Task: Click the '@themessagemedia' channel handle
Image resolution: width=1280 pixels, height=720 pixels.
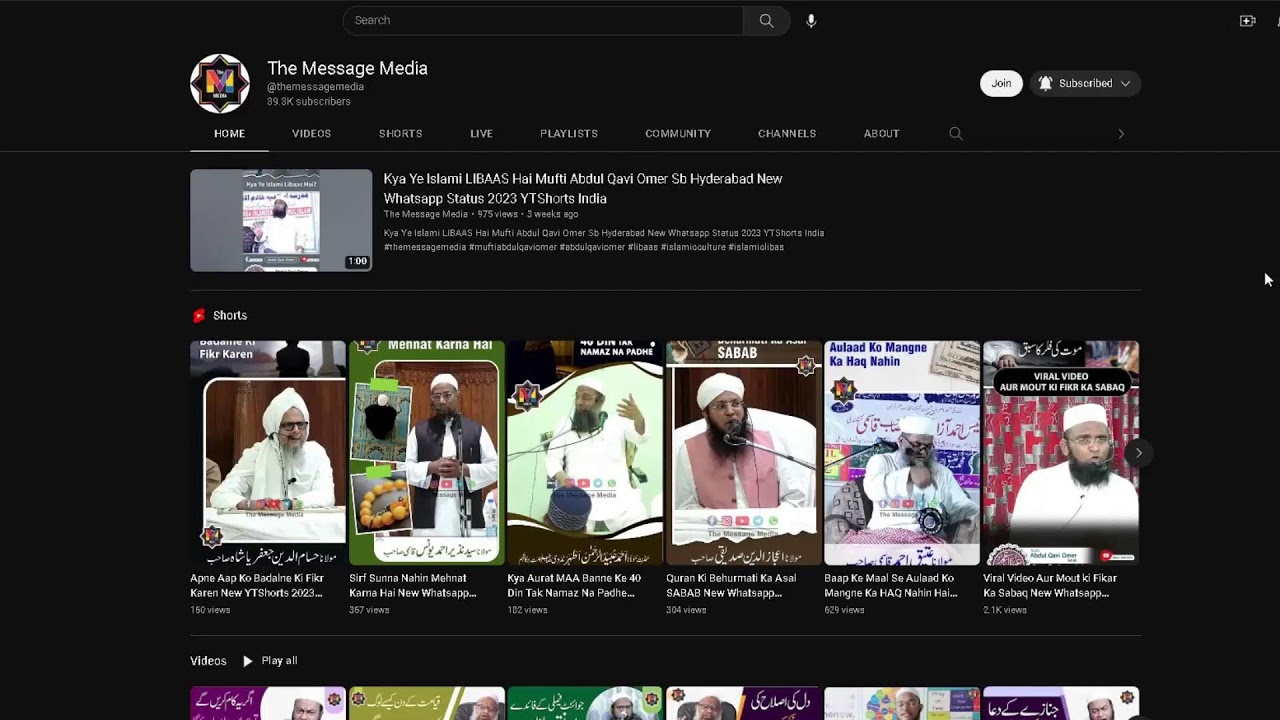Action: pyautogui.click(x=315, y=87)
